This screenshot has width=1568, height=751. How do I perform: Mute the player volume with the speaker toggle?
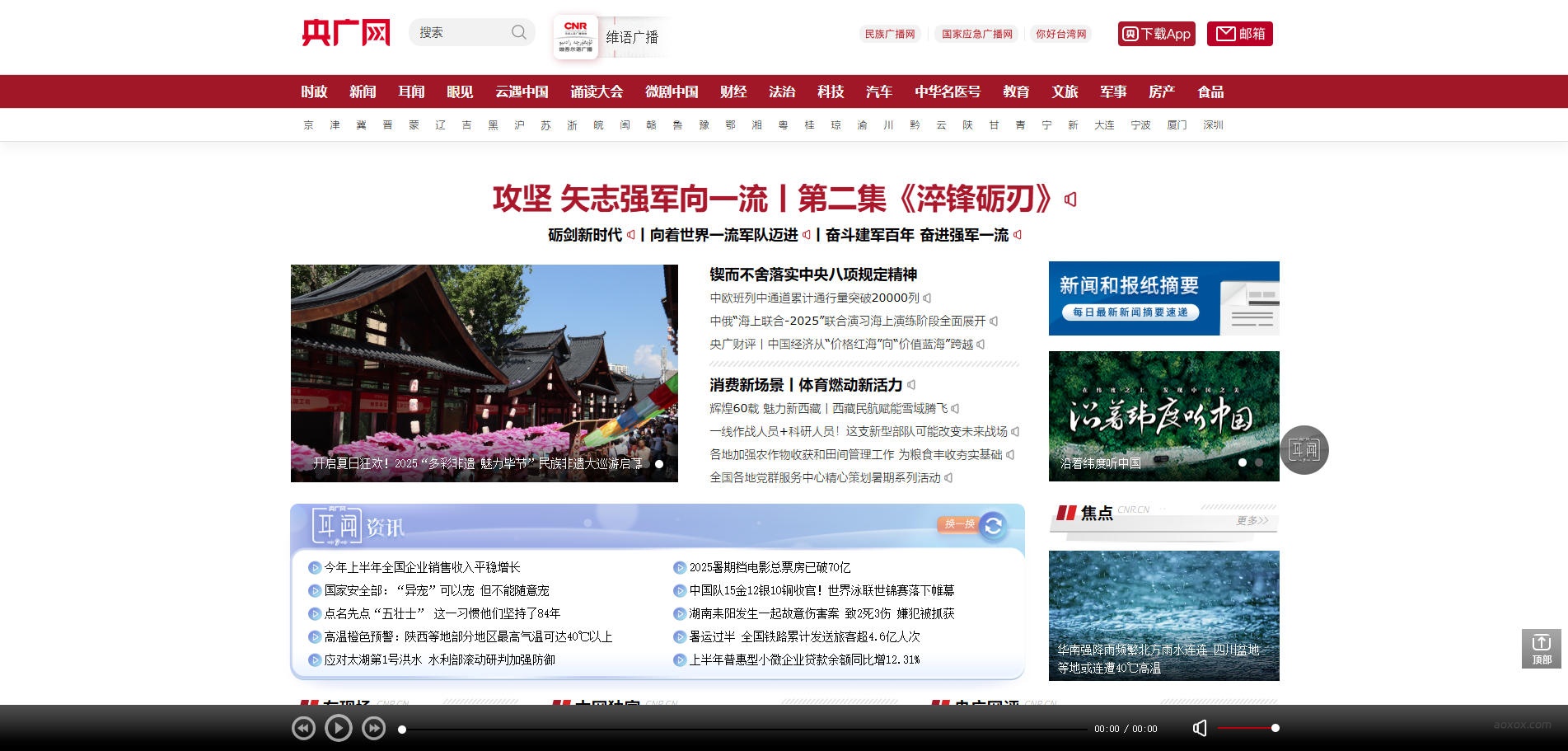coord(1201,728)
